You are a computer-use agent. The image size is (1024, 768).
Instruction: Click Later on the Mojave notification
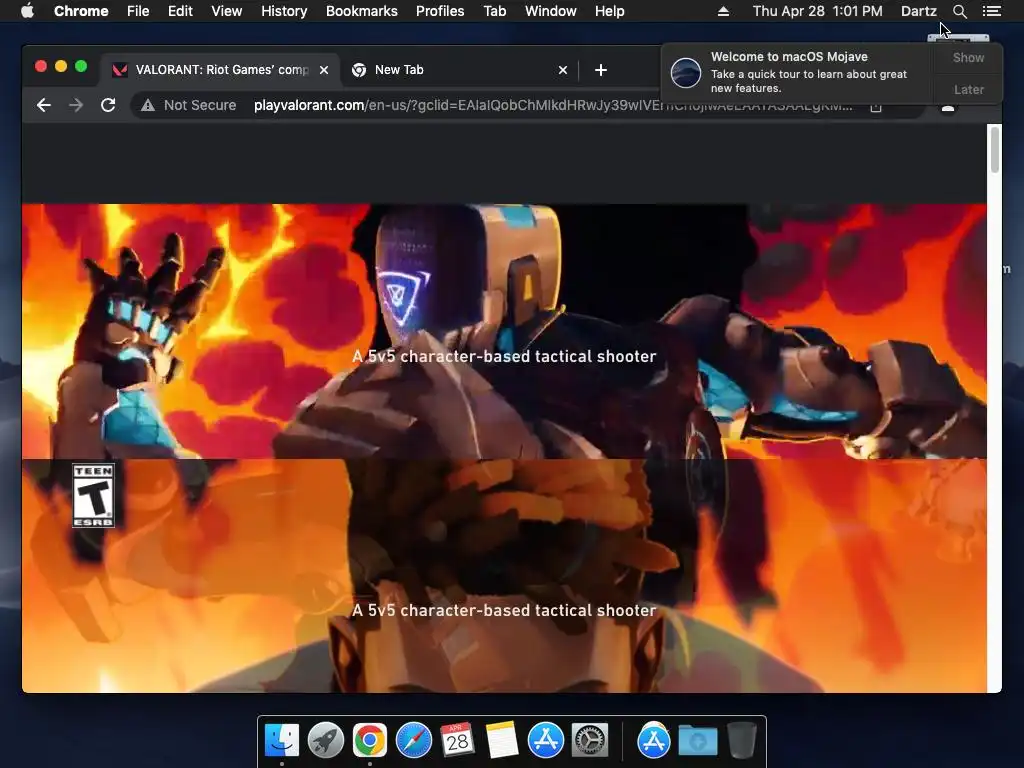(968, 89)
